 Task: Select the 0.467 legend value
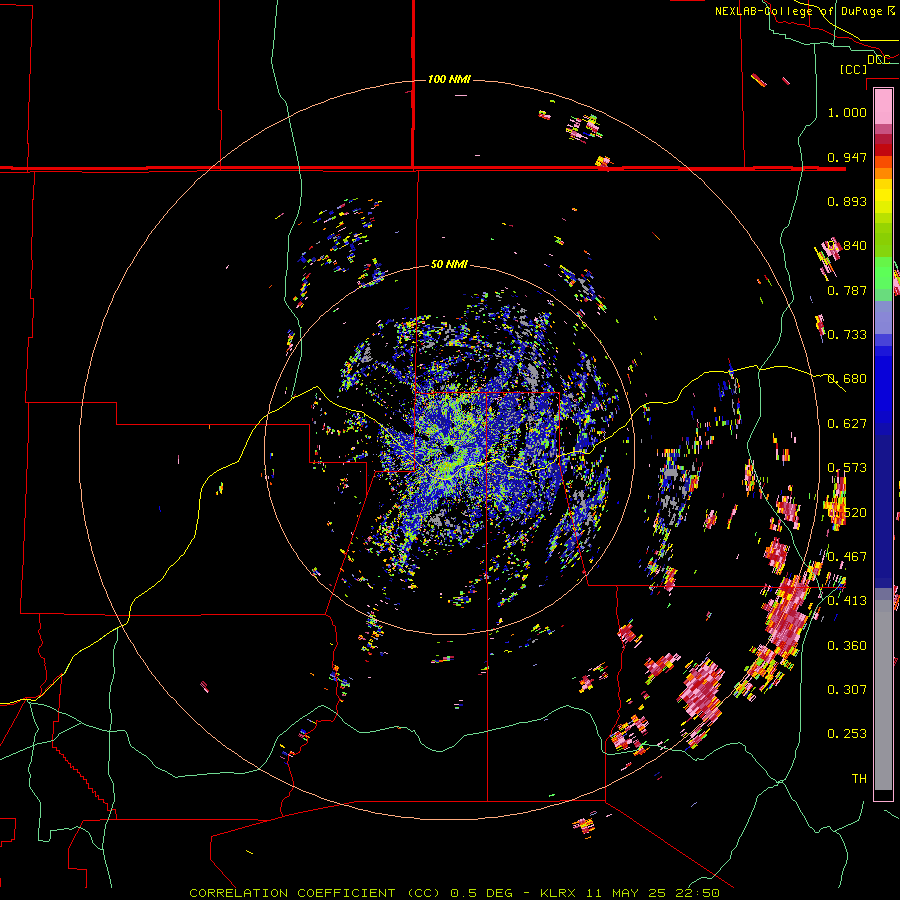847,557
